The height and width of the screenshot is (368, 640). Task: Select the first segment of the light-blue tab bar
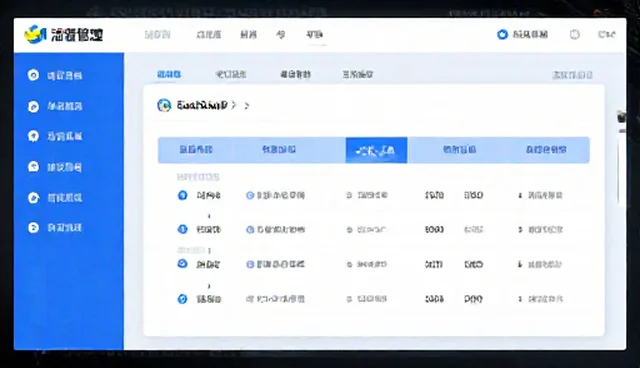click(196, 150)
